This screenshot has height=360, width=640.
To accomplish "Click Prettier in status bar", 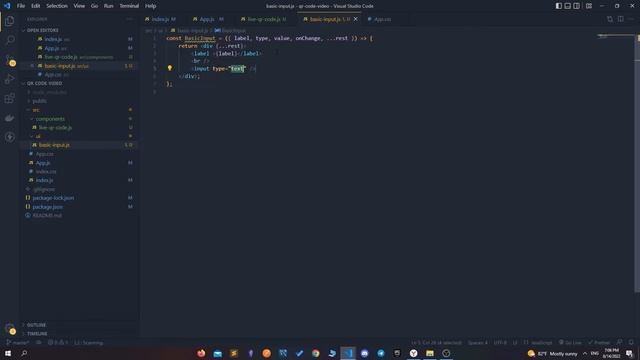I will [599, 342].
